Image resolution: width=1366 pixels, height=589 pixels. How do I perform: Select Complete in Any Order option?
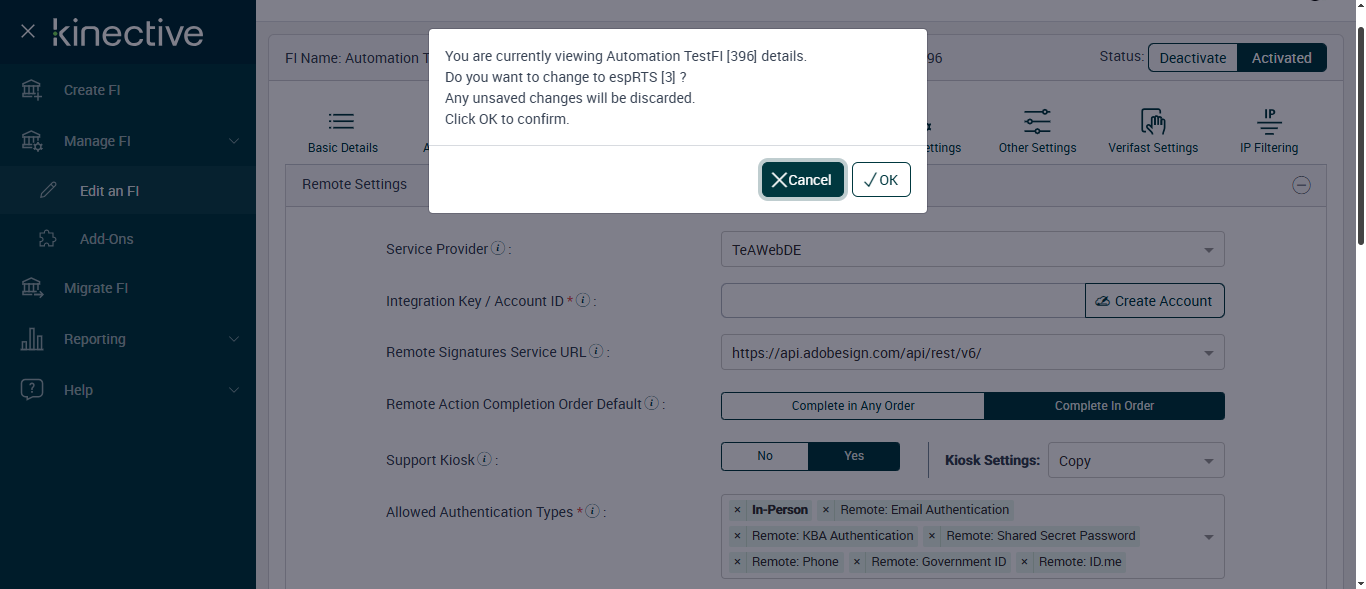(853, 406)
